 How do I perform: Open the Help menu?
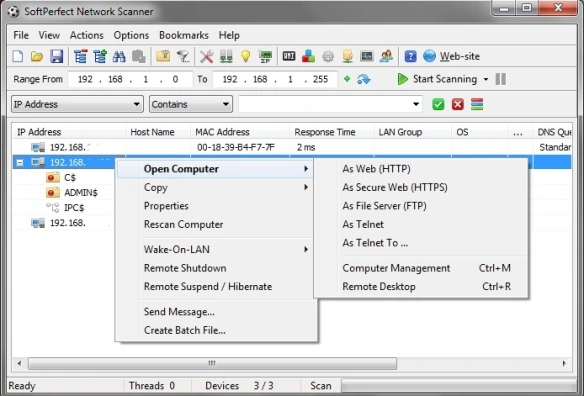coord(229,35)
